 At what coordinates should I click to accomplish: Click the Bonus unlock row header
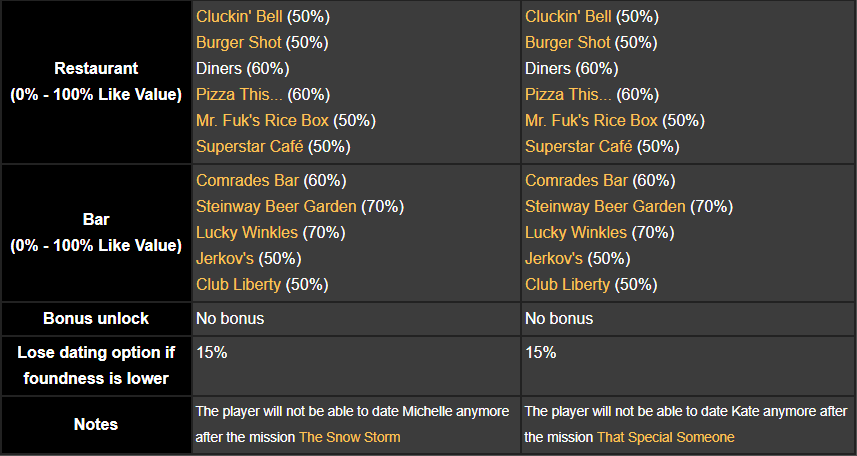pos(96,319)
